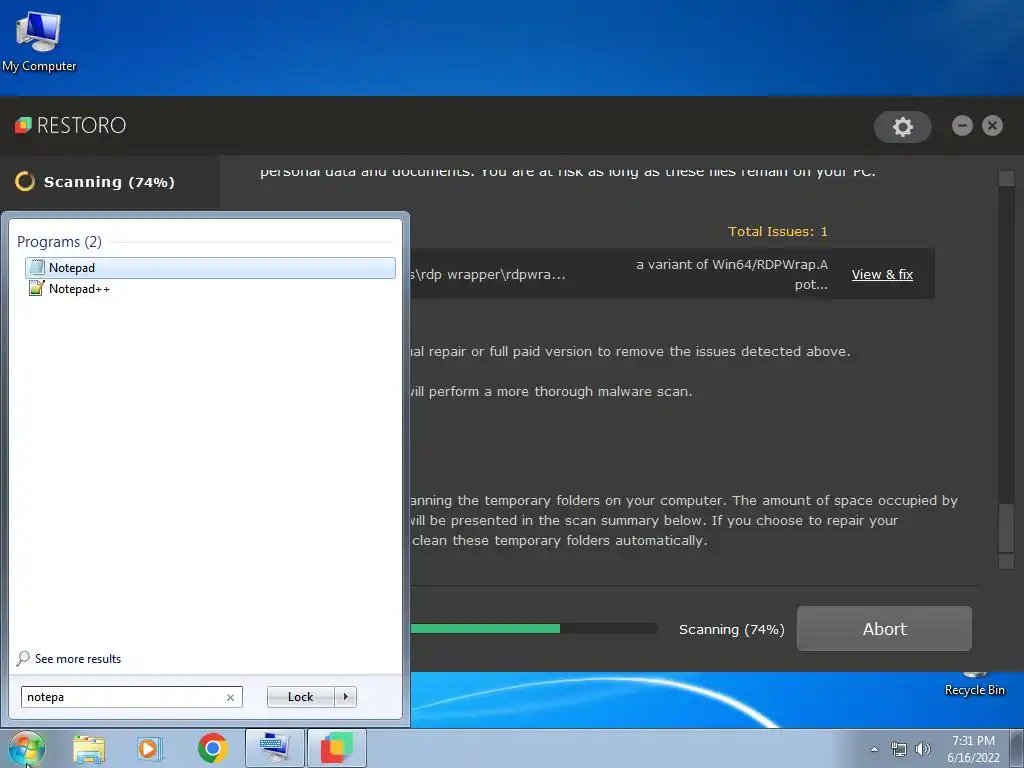Click the Restoro logo in title bar
Screen dimensions: 1024x768
click(71, 125)
